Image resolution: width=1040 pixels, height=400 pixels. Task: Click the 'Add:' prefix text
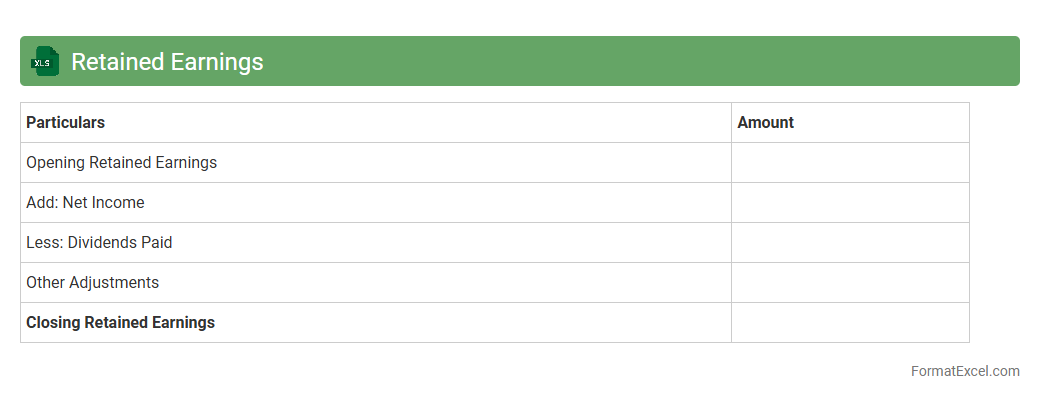[x=42, y=202]
